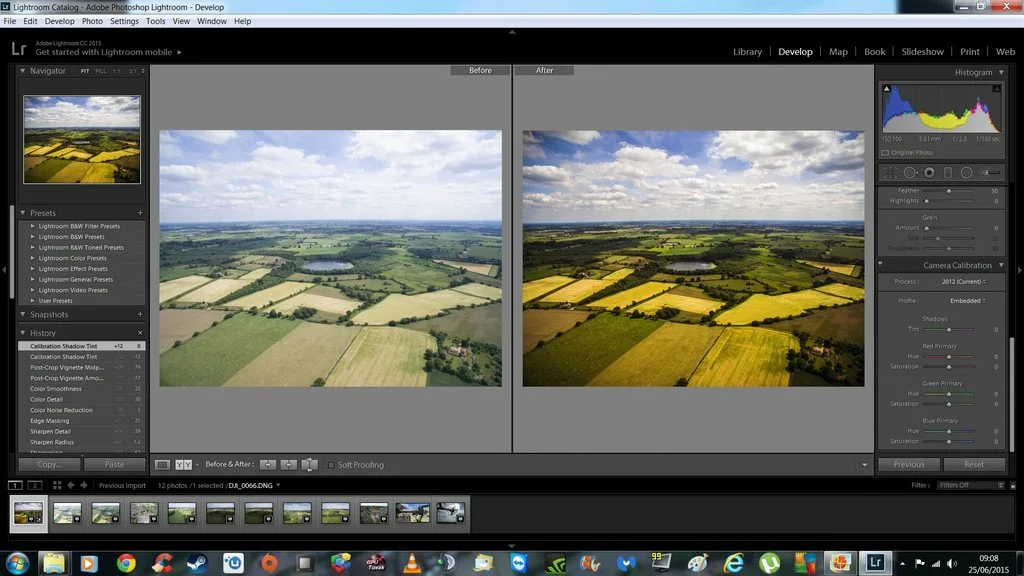Viewport: 1024px width, 576px height.
Task: Open Grid view from filmstrip bar
Action: (x=57, y=485)
